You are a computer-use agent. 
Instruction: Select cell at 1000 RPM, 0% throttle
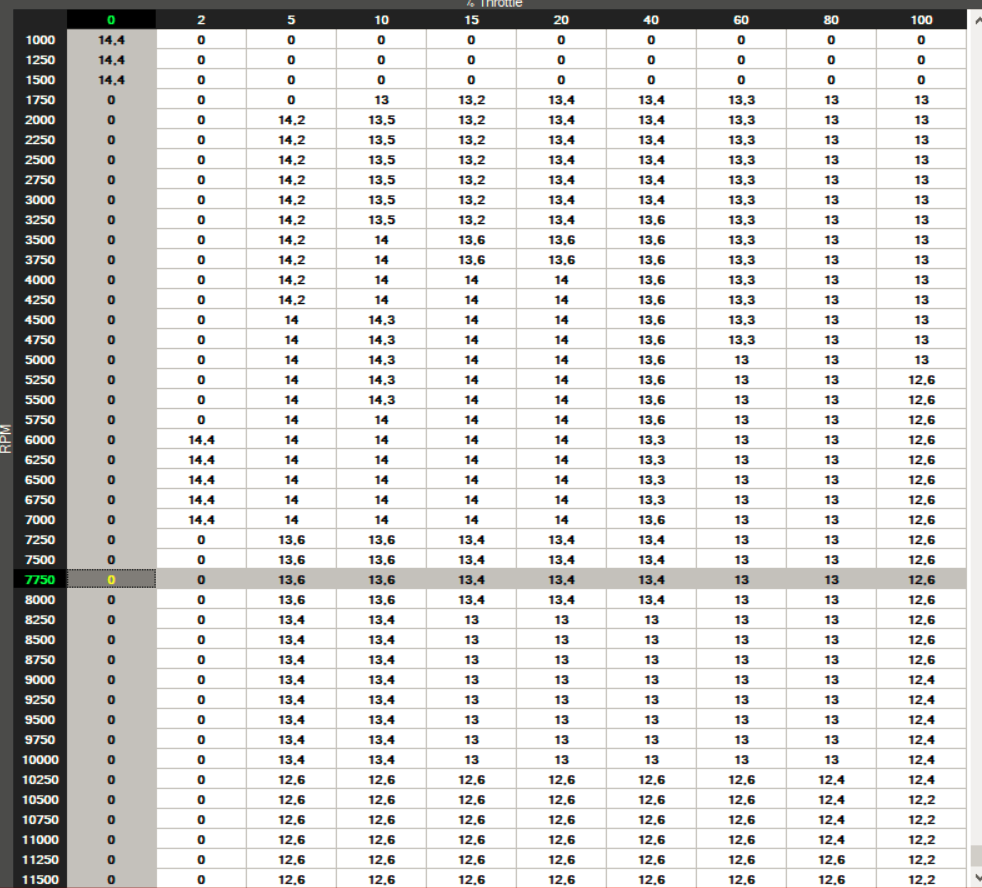tap(111, 40)
